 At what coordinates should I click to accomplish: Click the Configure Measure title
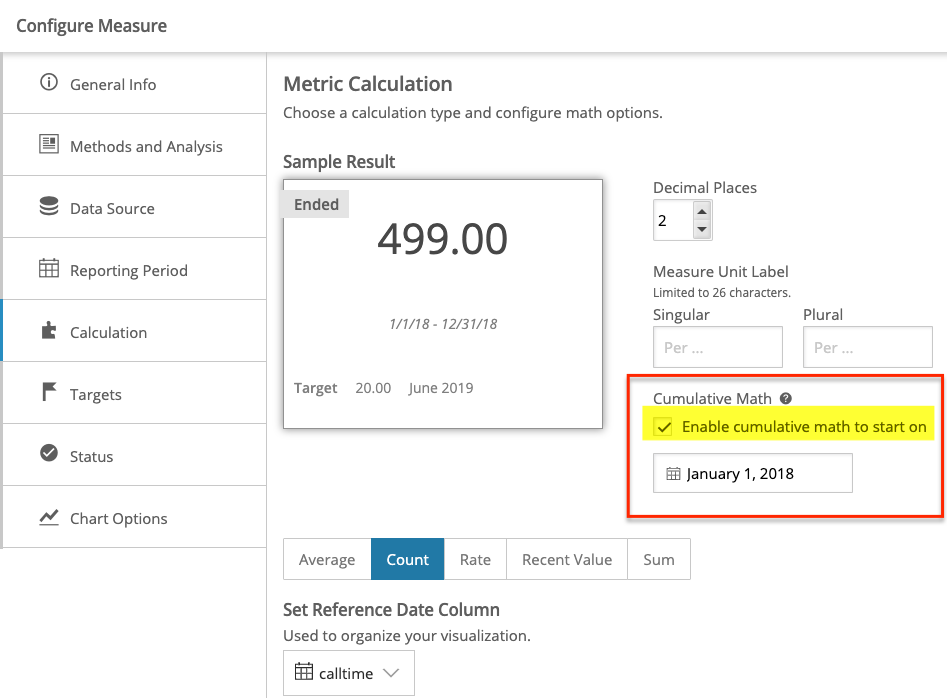tap(92, 26)
